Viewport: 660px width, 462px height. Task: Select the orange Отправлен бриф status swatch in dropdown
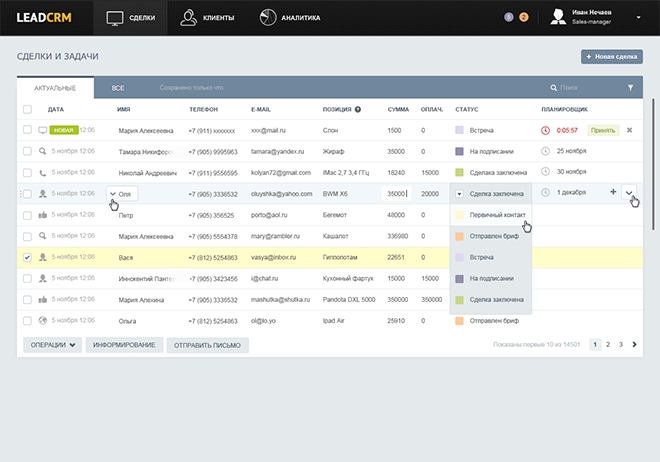tap(459, 236)
